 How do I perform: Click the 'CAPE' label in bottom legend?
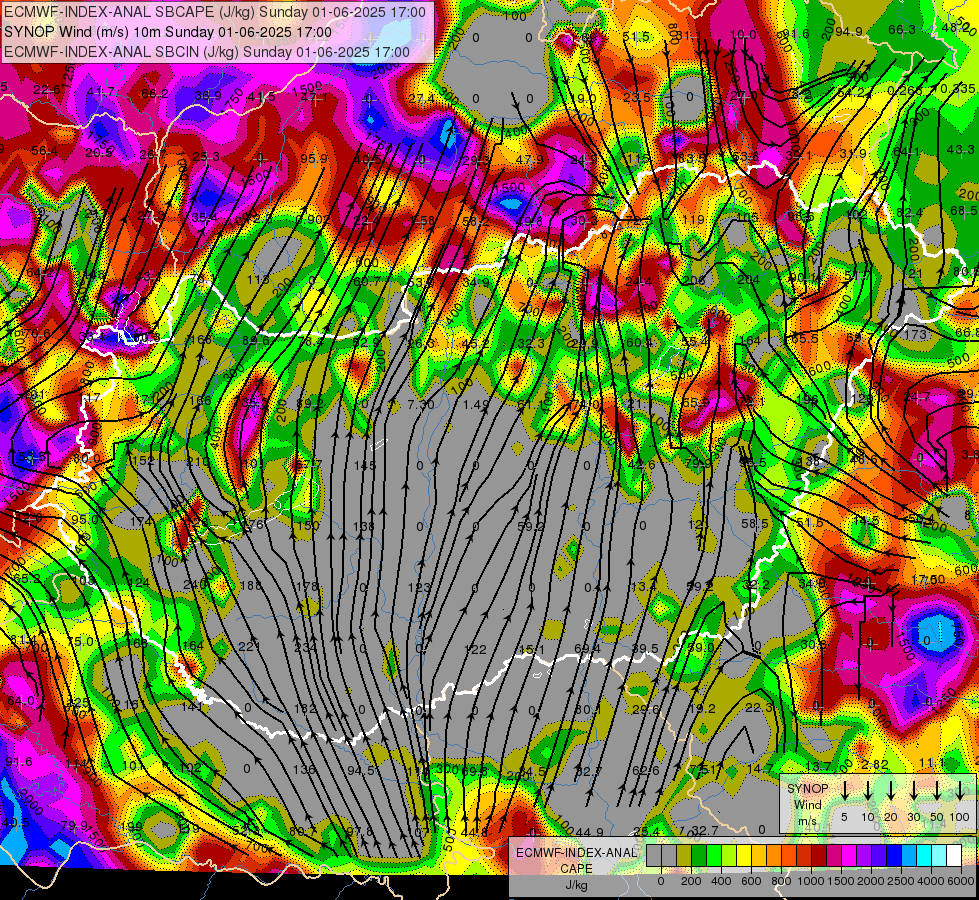tap(576, 869)
